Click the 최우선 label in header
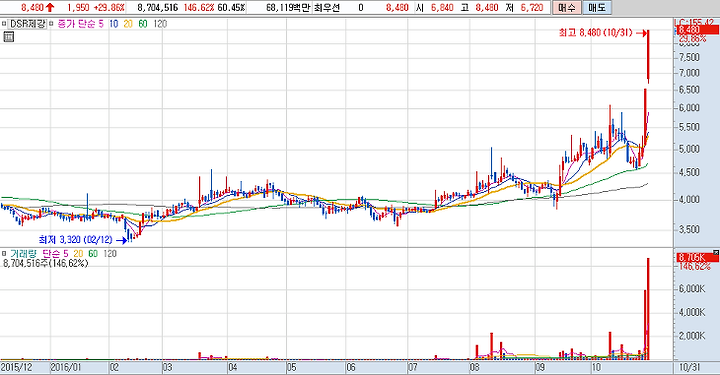This screenshot has height=375, width=720. 326,7
